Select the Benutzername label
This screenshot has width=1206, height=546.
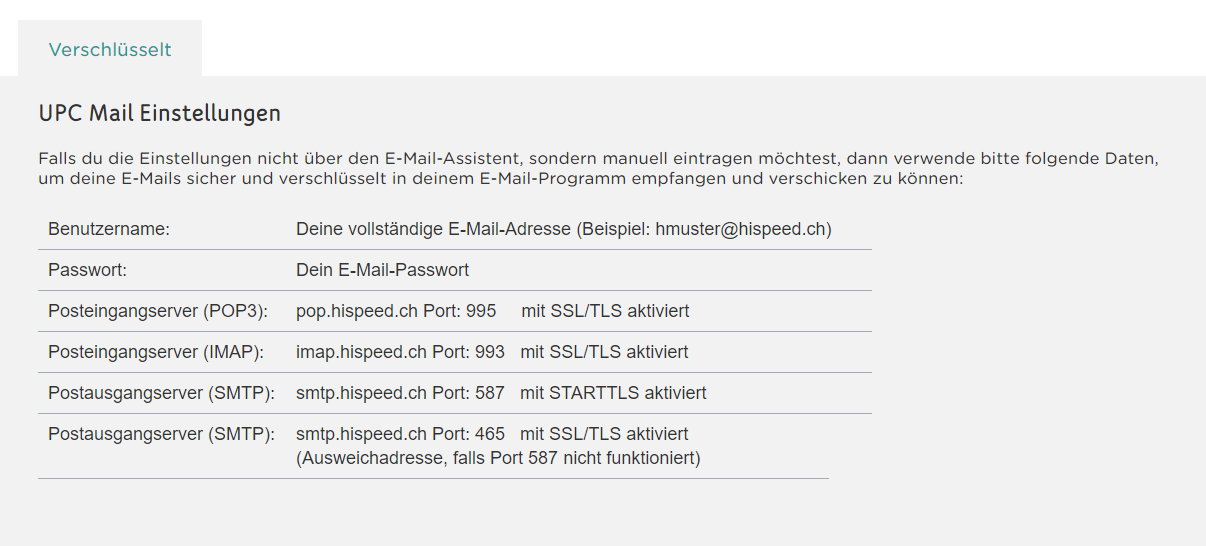pyautogui.click(x=109, y=229)
